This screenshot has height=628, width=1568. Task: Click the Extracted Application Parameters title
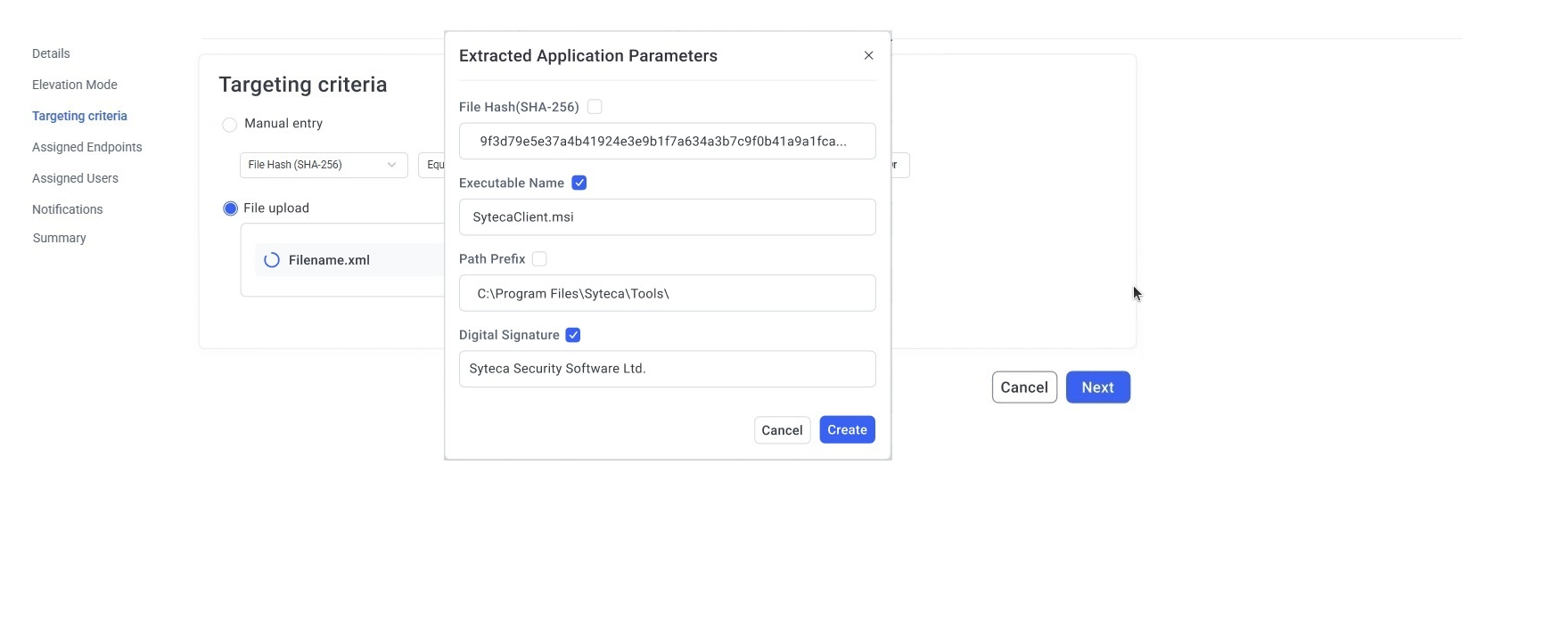[588, 56]
